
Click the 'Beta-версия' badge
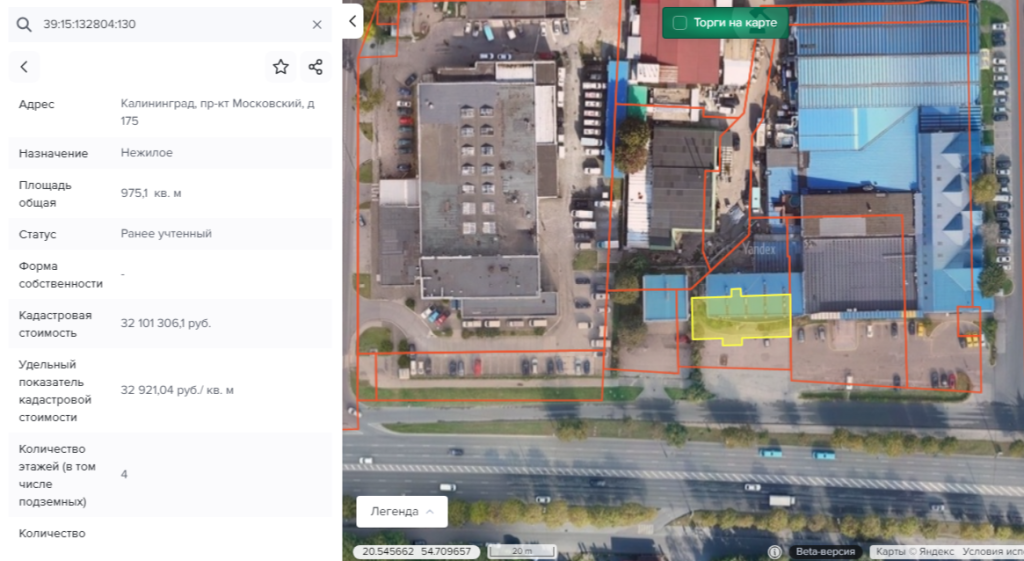click(825, 552)
